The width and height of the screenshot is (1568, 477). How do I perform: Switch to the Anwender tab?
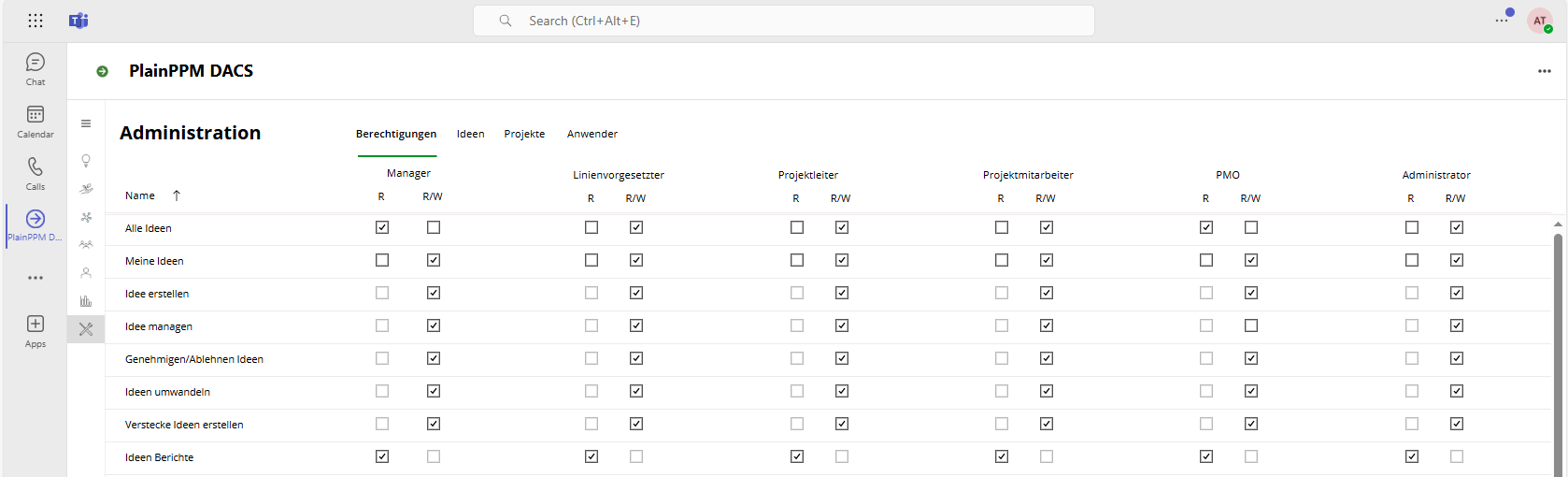(592, 134)
